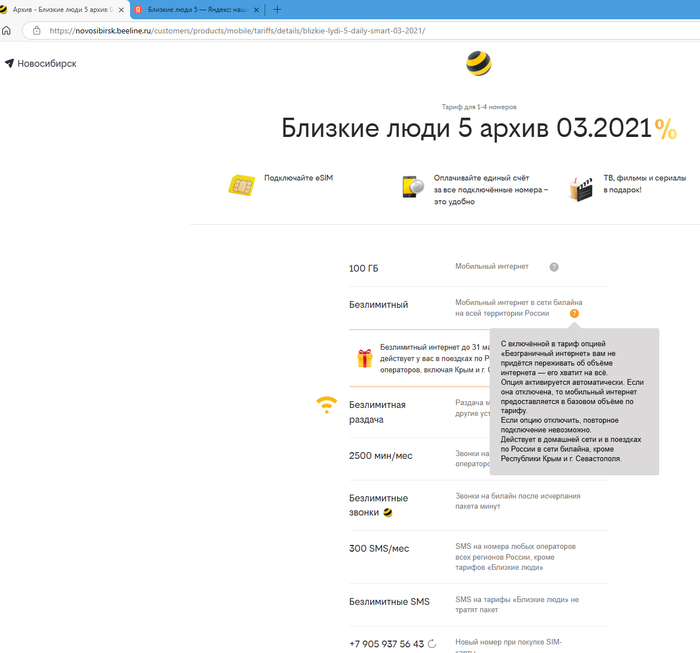Click the gray help icon beside 100 ГБ

(554, 267)
